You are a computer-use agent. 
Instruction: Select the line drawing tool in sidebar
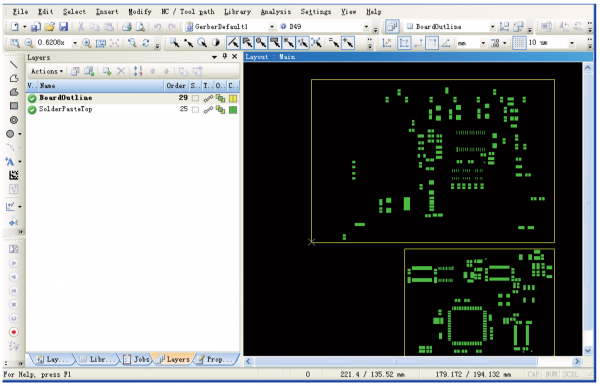click(x=14, y=64)
